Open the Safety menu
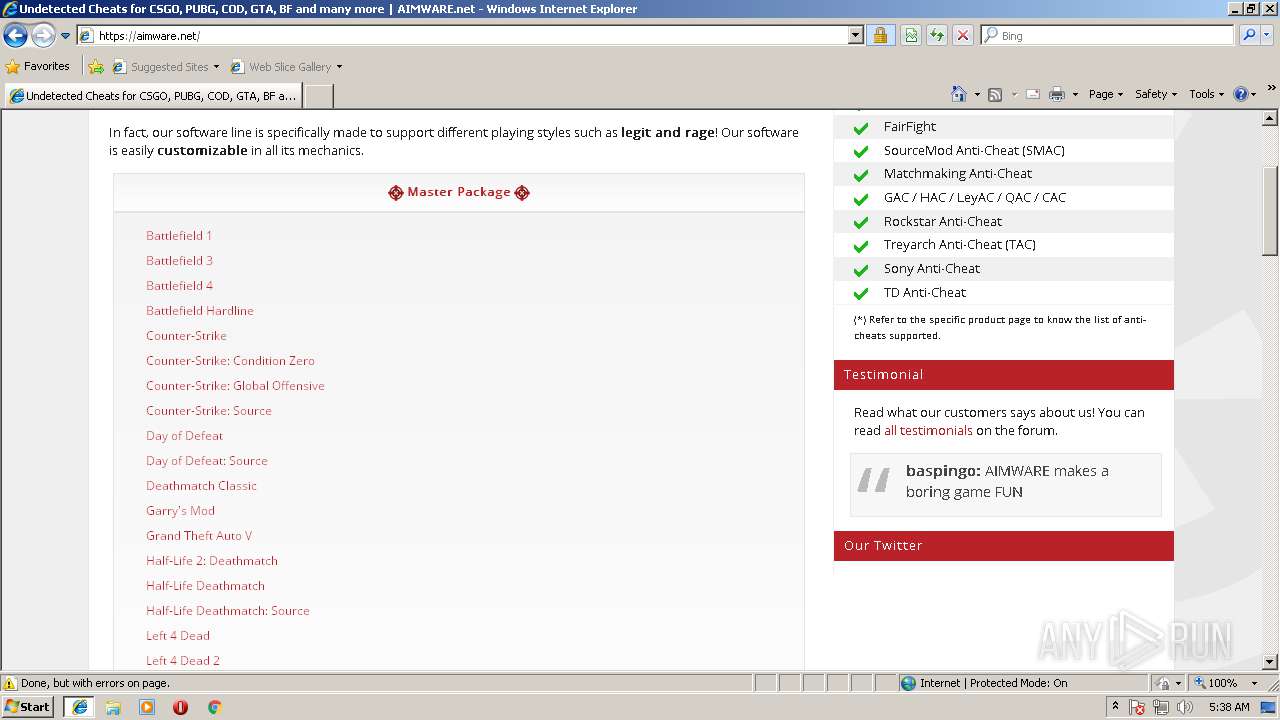Image resolution: width=1280 pixels, height=720 pixels. coord(1156,94)
